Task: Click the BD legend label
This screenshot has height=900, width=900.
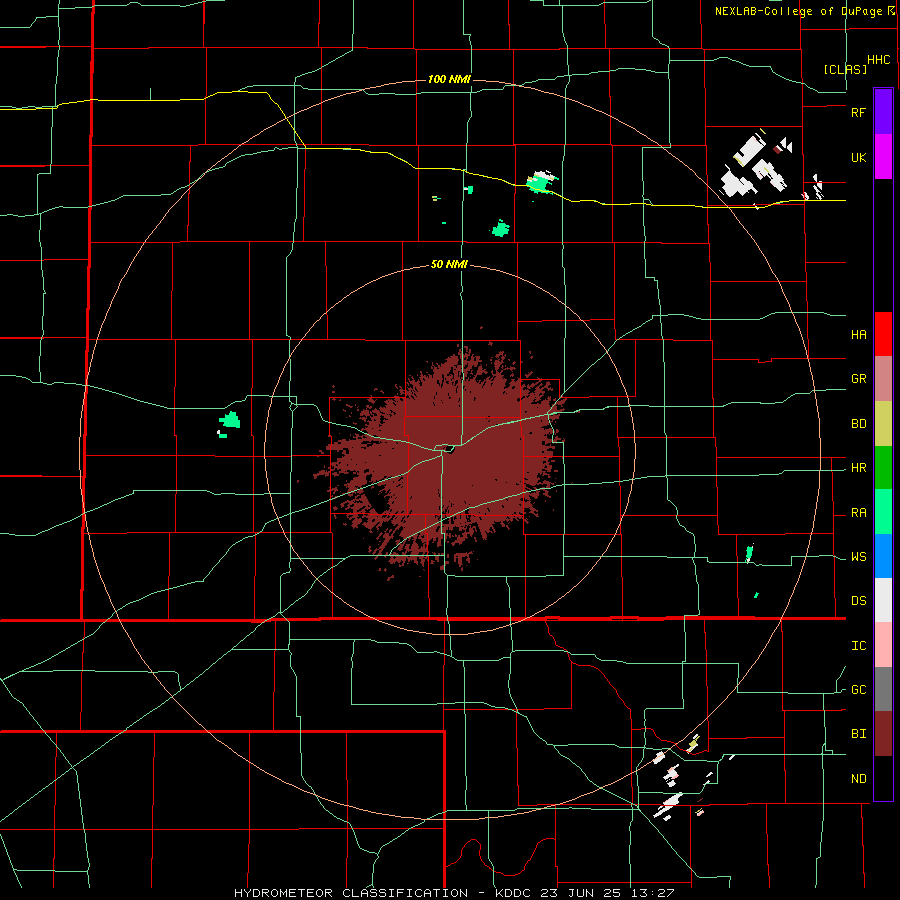Action: coord(858,424)
